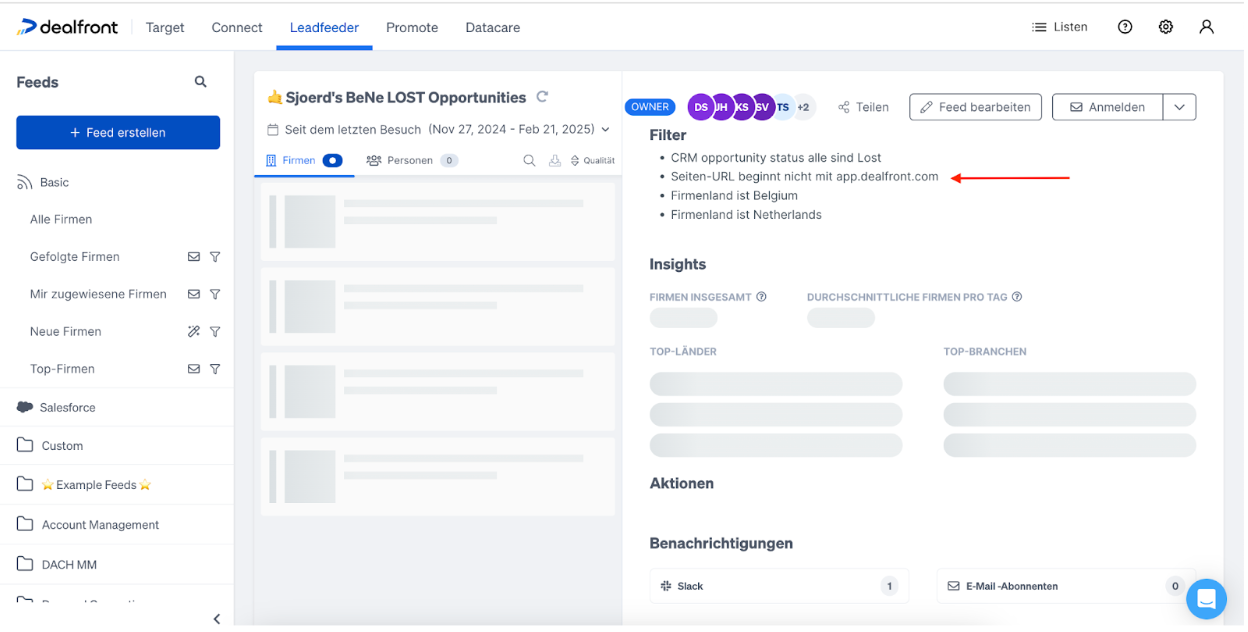Select the Firmen tab
This screenshot has height=632, width=1248.
pyautogui.click(x=304, y=160)
